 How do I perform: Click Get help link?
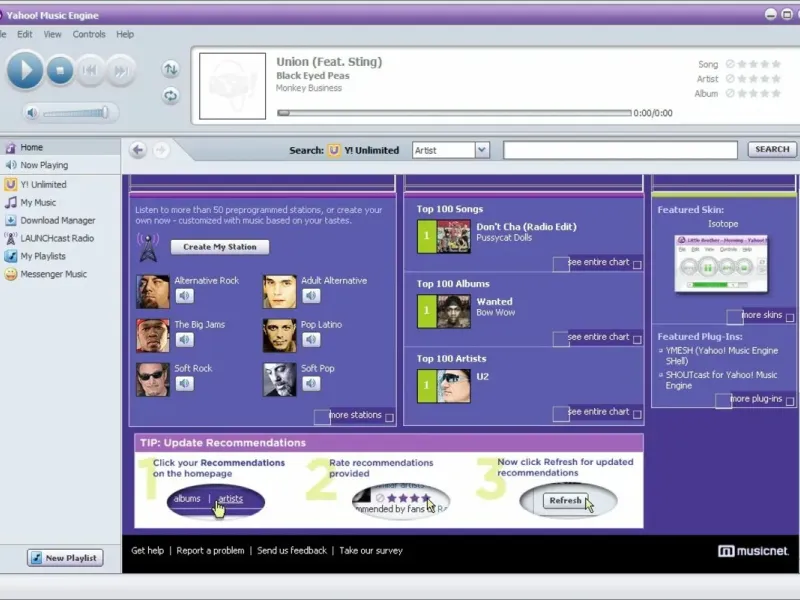point(147,551)
